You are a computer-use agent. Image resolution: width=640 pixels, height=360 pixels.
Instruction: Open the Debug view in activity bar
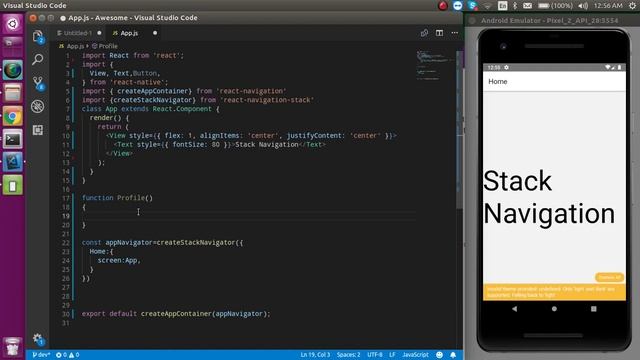tap(38, 107)
